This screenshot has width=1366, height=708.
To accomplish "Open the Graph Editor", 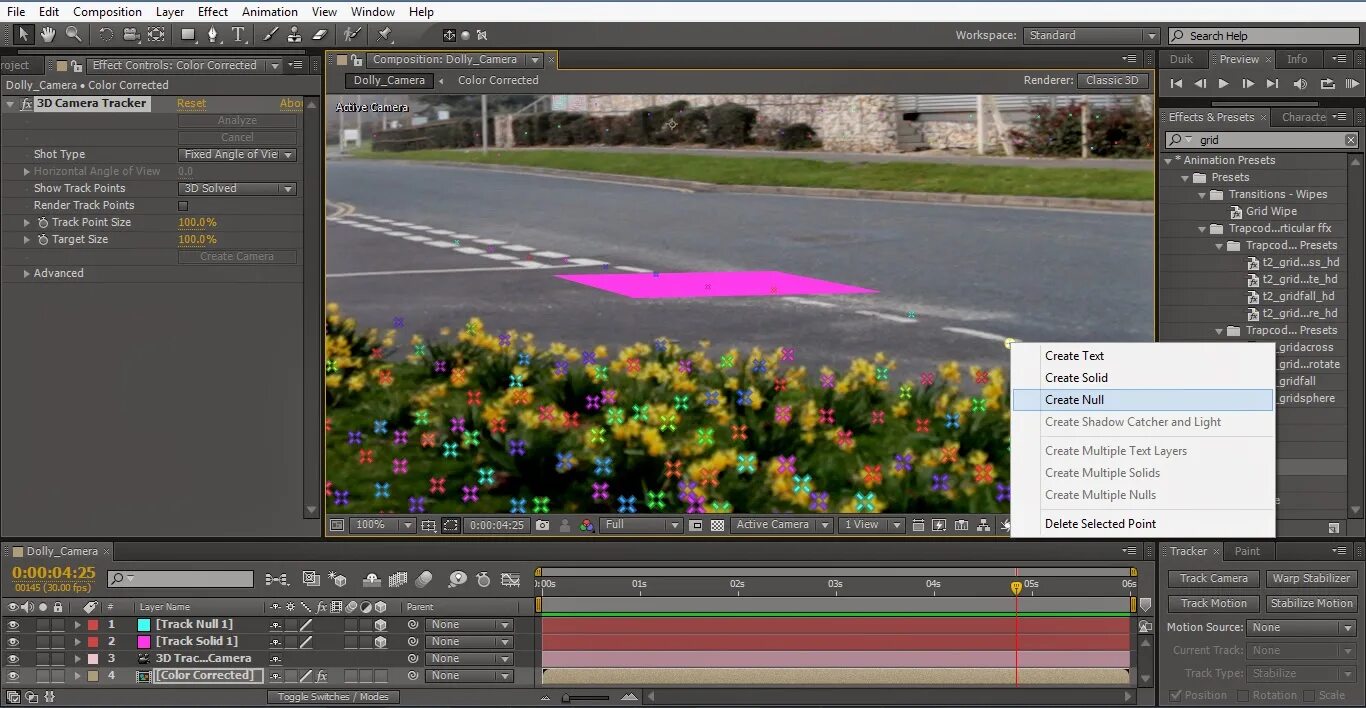I will point(510,578).
